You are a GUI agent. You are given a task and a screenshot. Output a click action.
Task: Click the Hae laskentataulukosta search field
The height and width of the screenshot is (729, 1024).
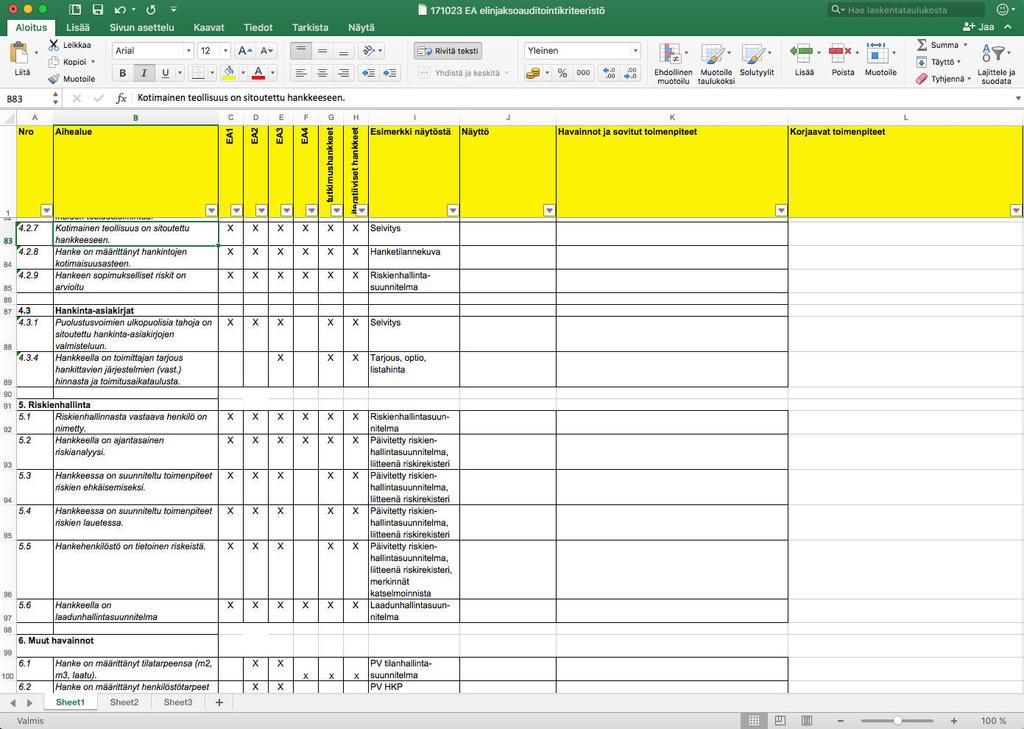906,10
